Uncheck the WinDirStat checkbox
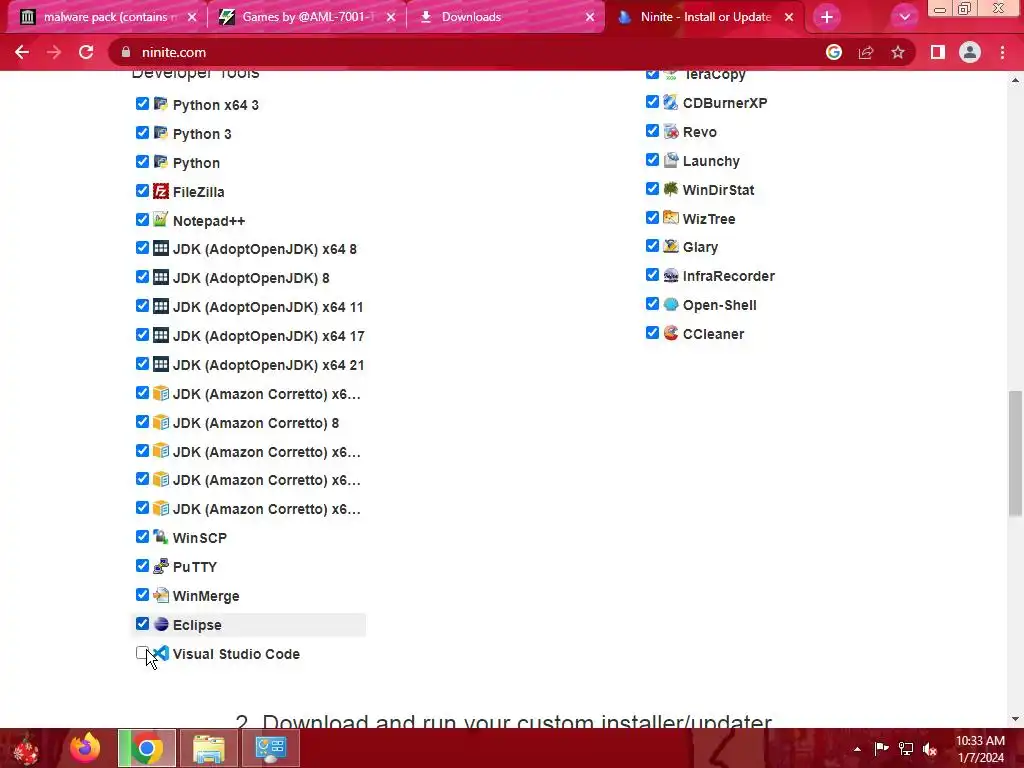The image size is (1024, 768). coord(652,188)
